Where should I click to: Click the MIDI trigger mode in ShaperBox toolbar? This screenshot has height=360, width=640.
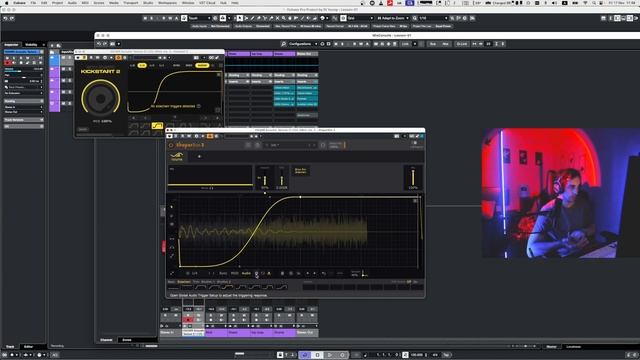tap(234, 273)
